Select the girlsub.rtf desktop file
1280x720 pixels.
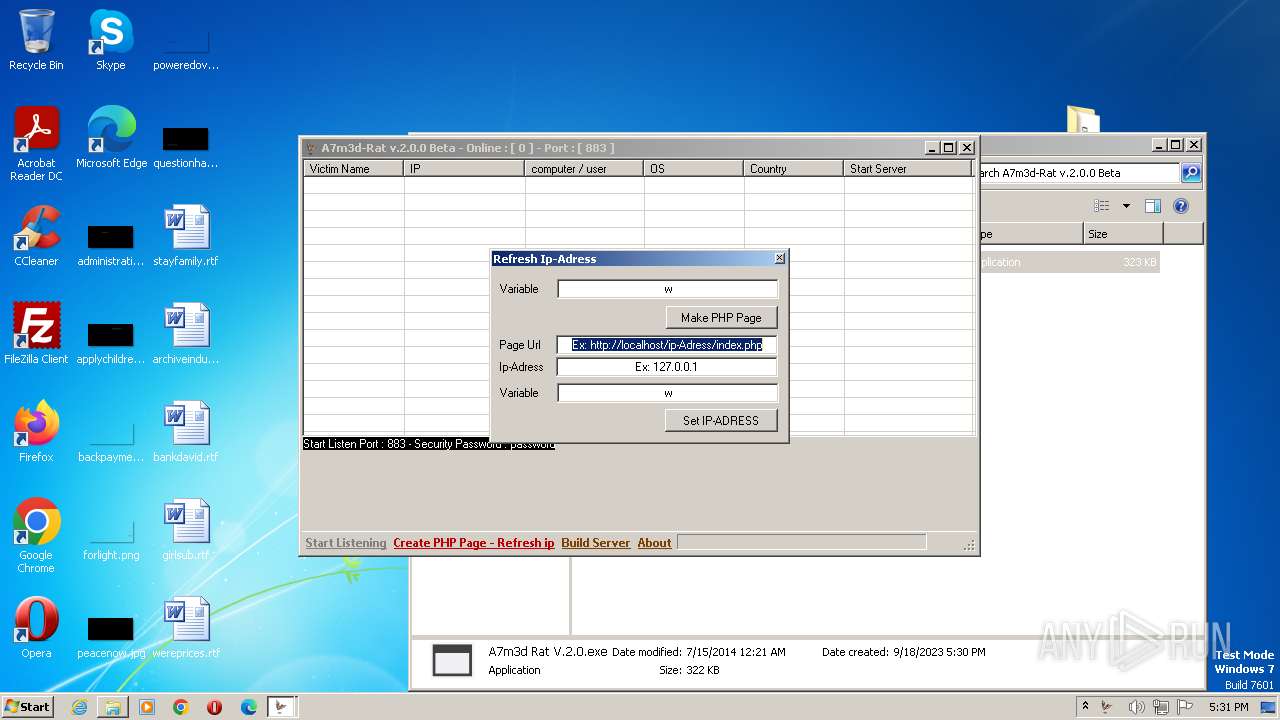(186, 529)
